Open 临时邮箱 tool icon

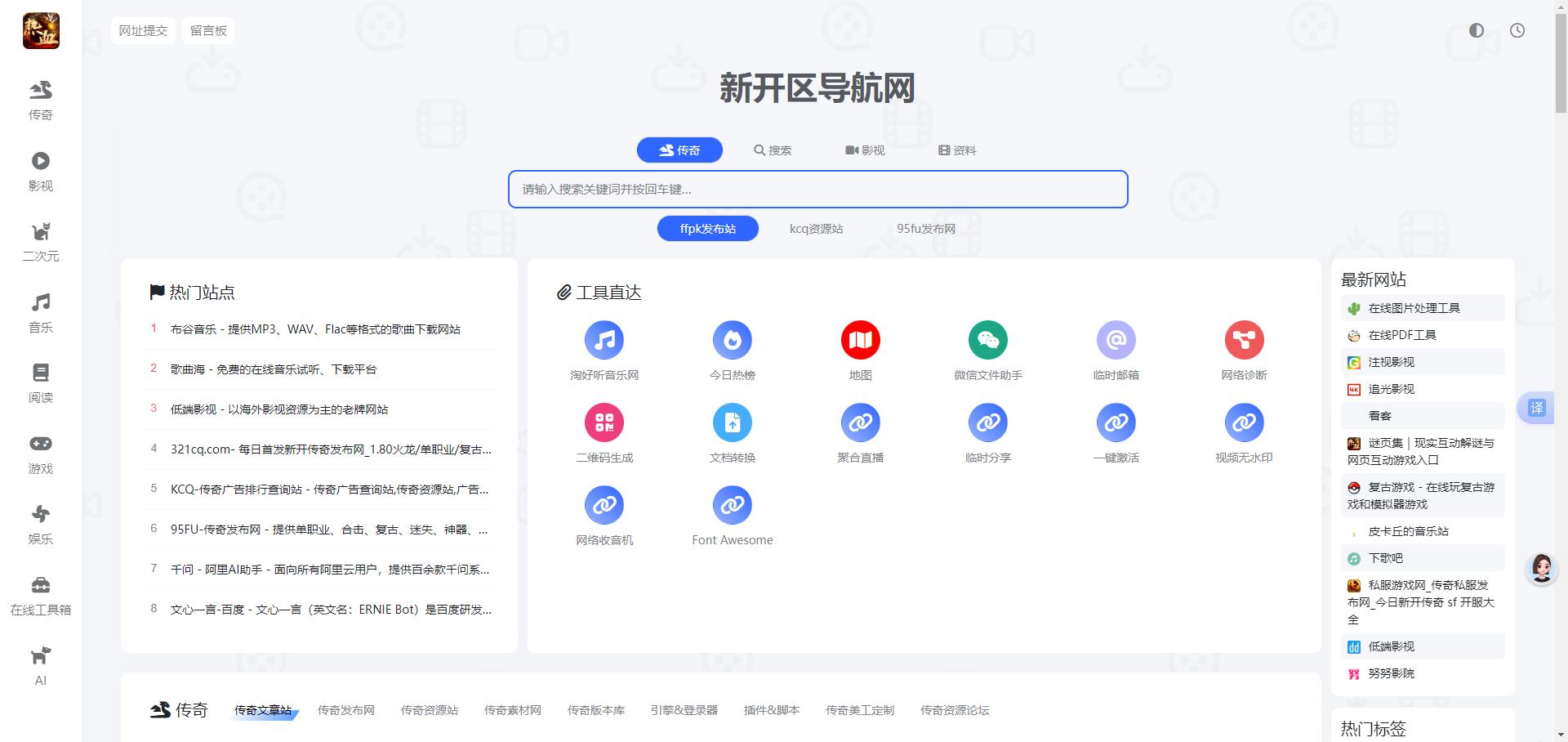[x=1116, y=340]
